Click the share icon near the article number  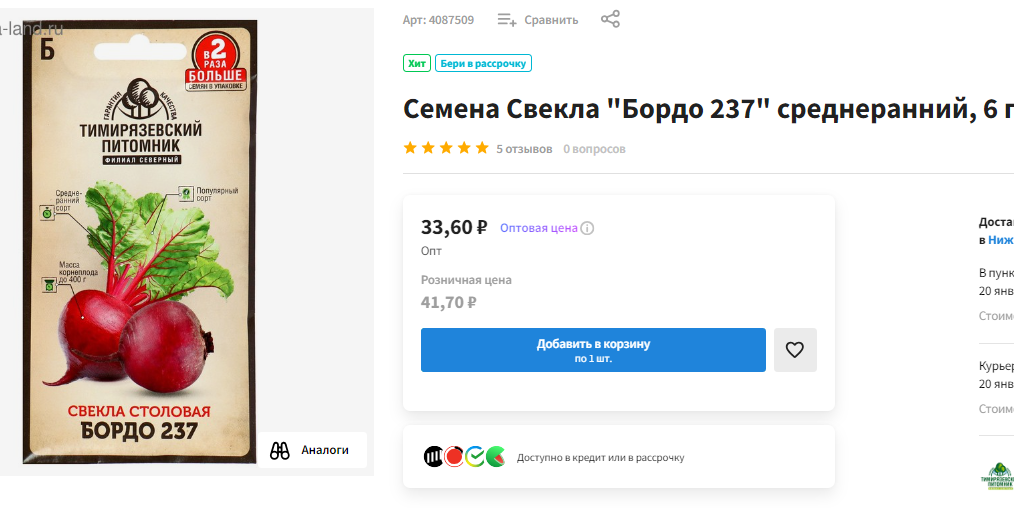tap(610, 19)
